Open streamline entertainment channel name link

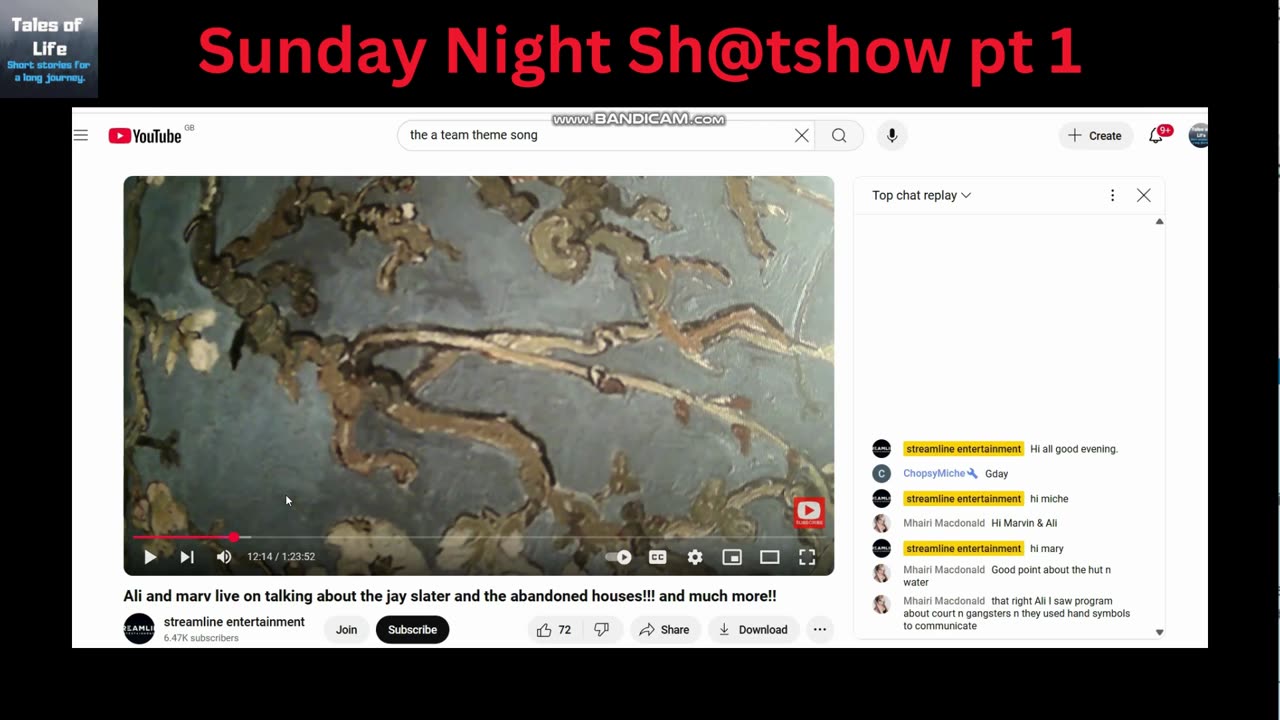click(234, 622)
